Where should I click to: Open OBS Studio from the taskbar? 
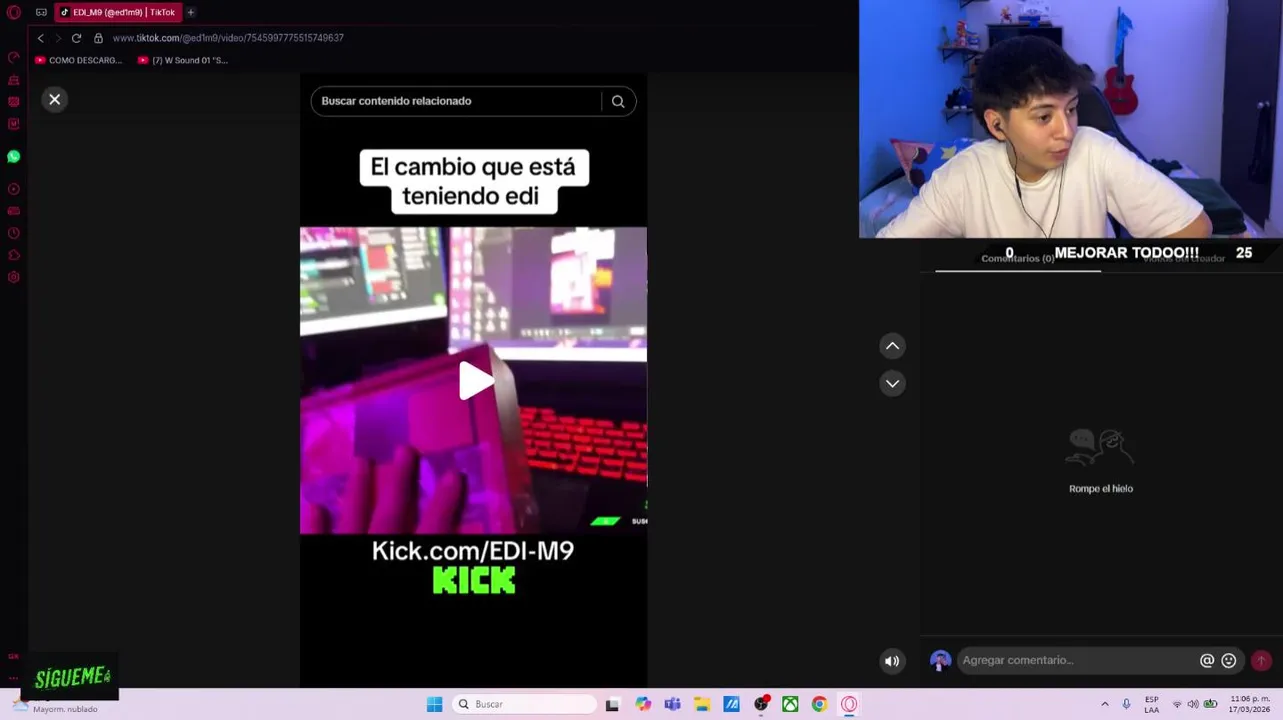pos(761,704)
